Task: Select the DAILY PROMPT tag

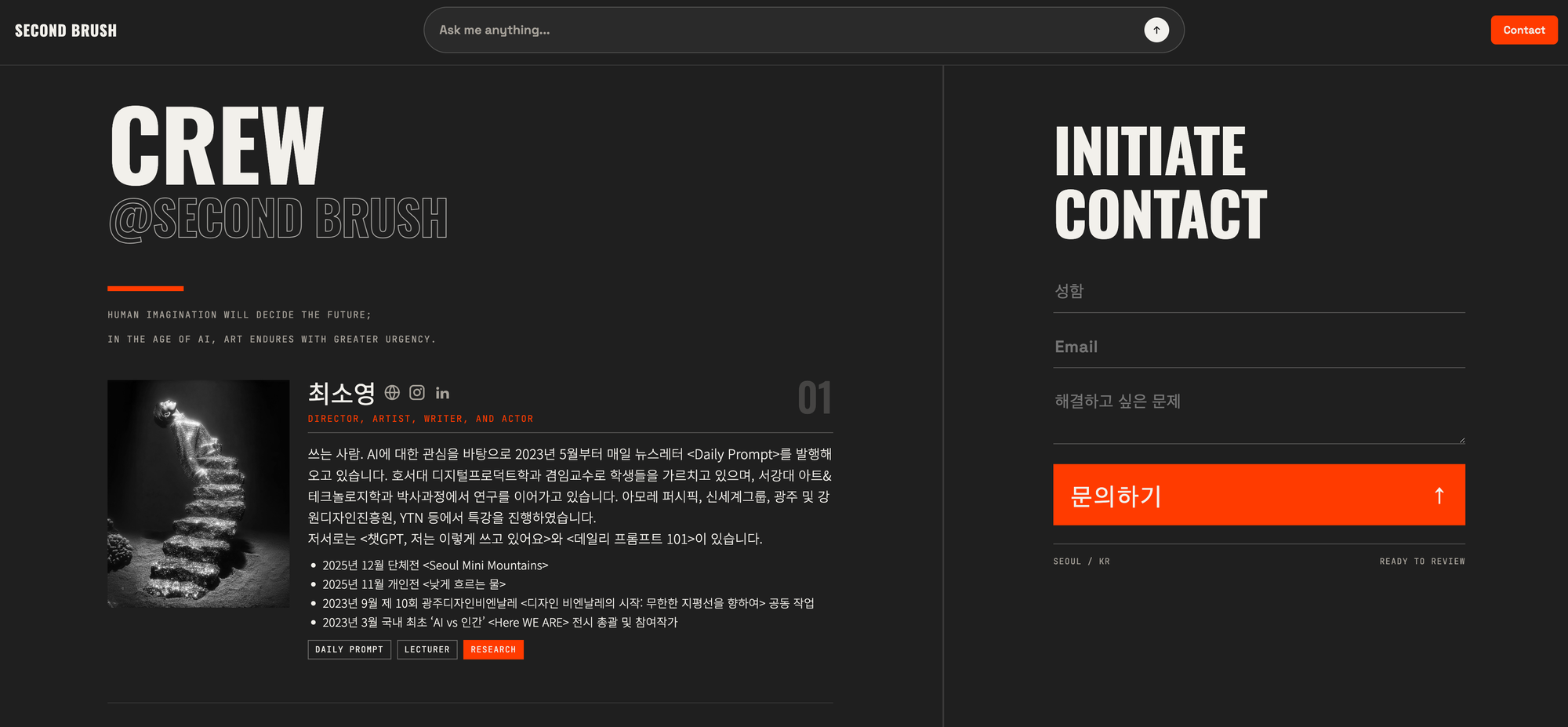Action: click(x=350, y=649)
